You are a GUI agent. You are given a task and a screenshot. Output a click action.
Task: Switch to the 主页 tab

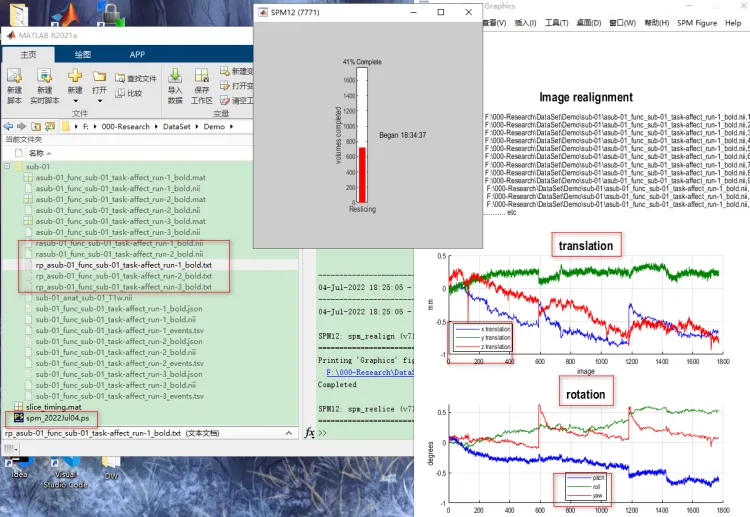point(28,55)
